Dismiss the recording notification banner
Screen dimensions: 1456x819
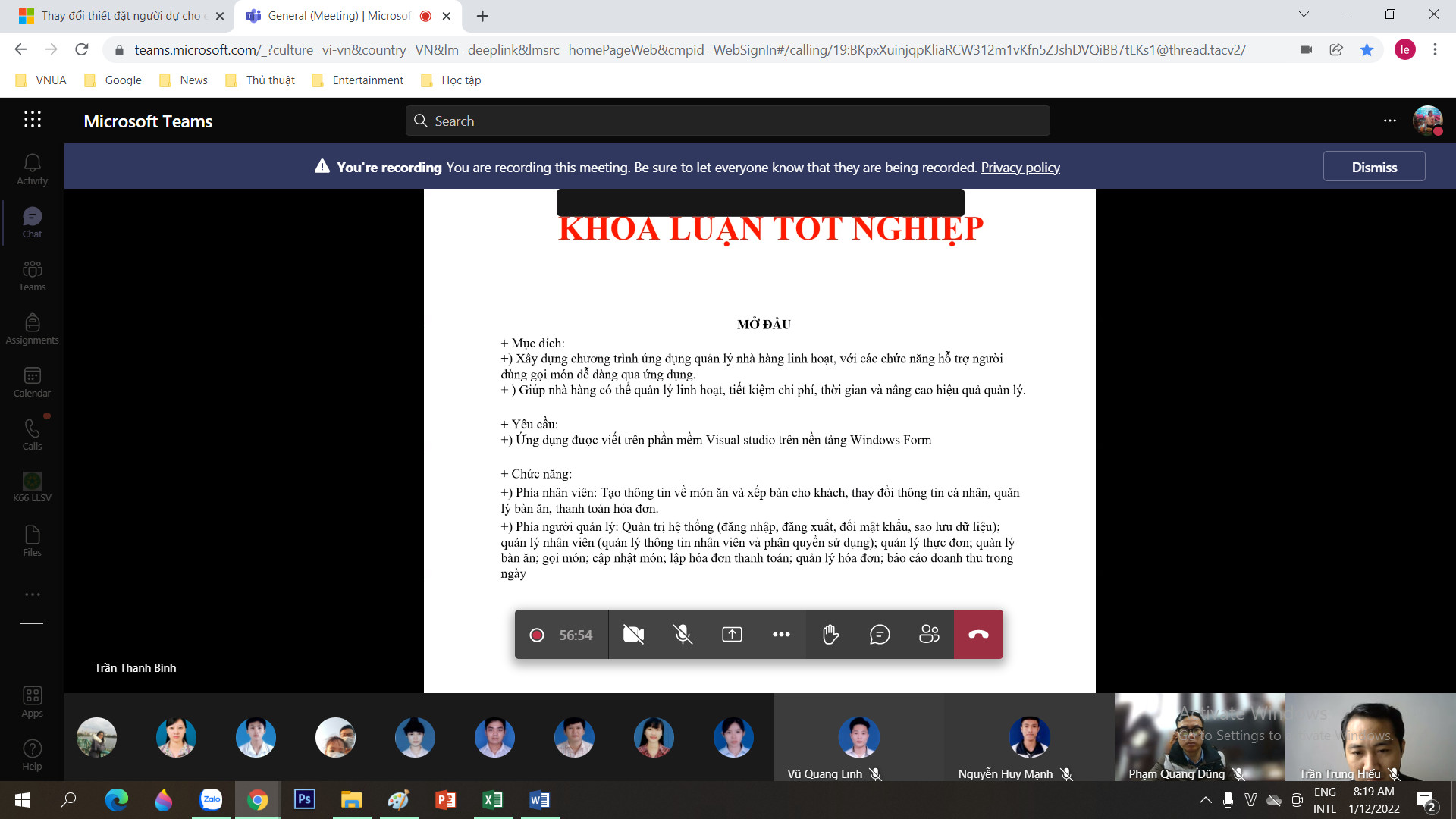1373,167
